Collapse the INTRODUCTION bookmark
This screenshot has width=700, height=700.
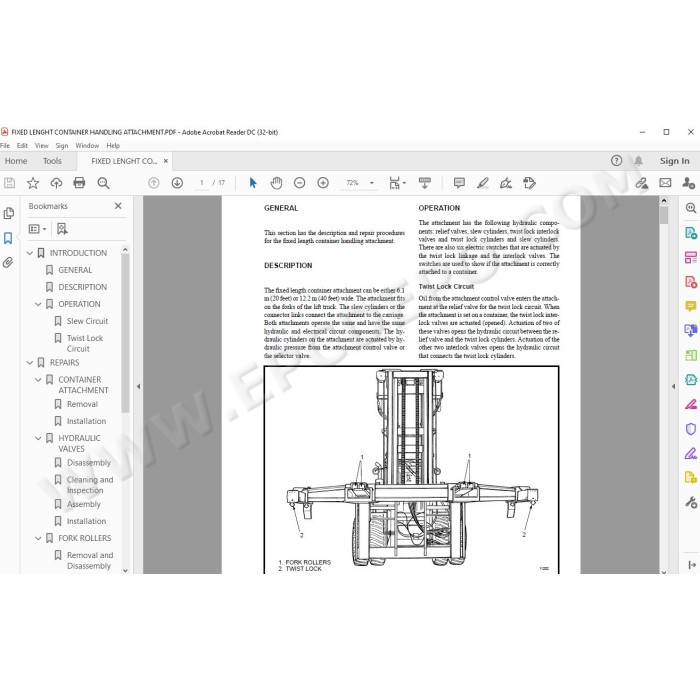point(30,253)
